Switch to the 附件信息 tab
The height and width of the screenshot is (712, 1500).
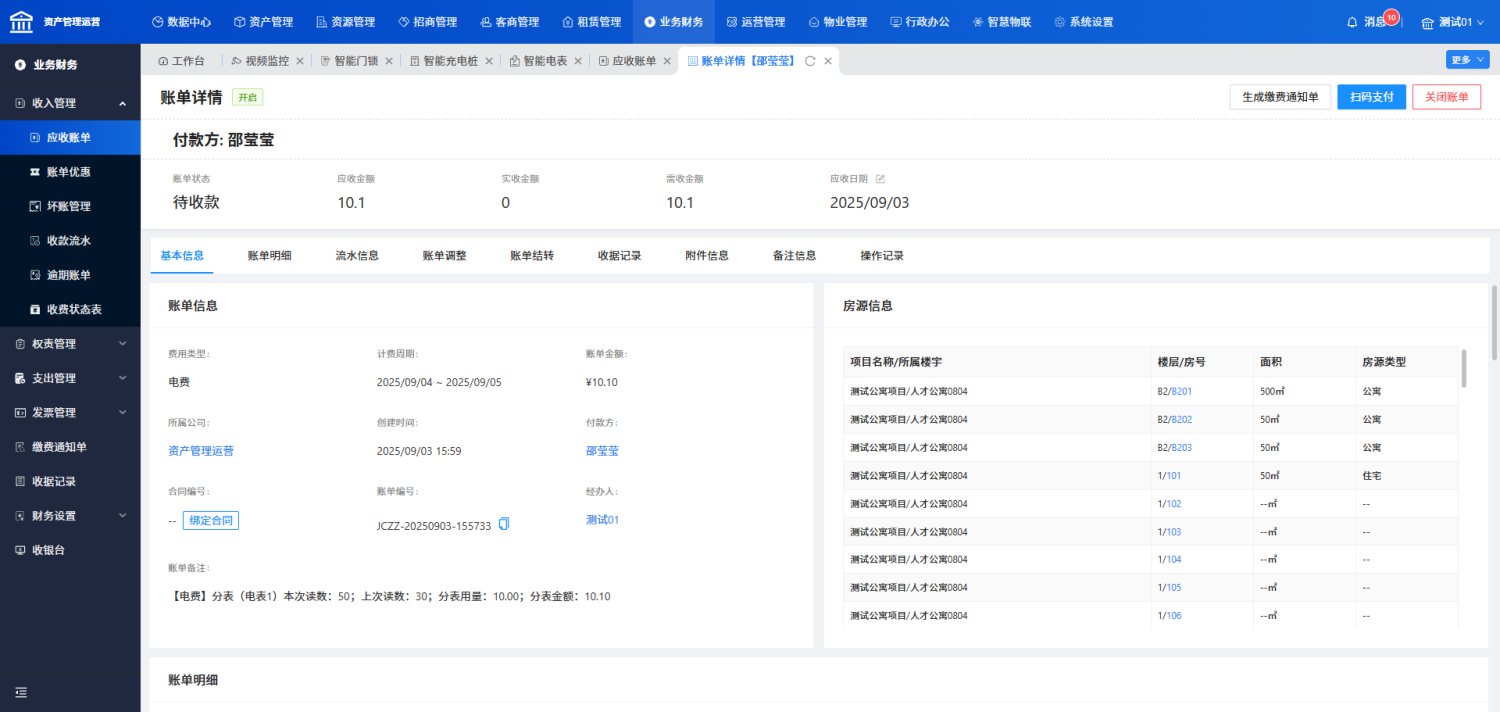tap(707, 255)
